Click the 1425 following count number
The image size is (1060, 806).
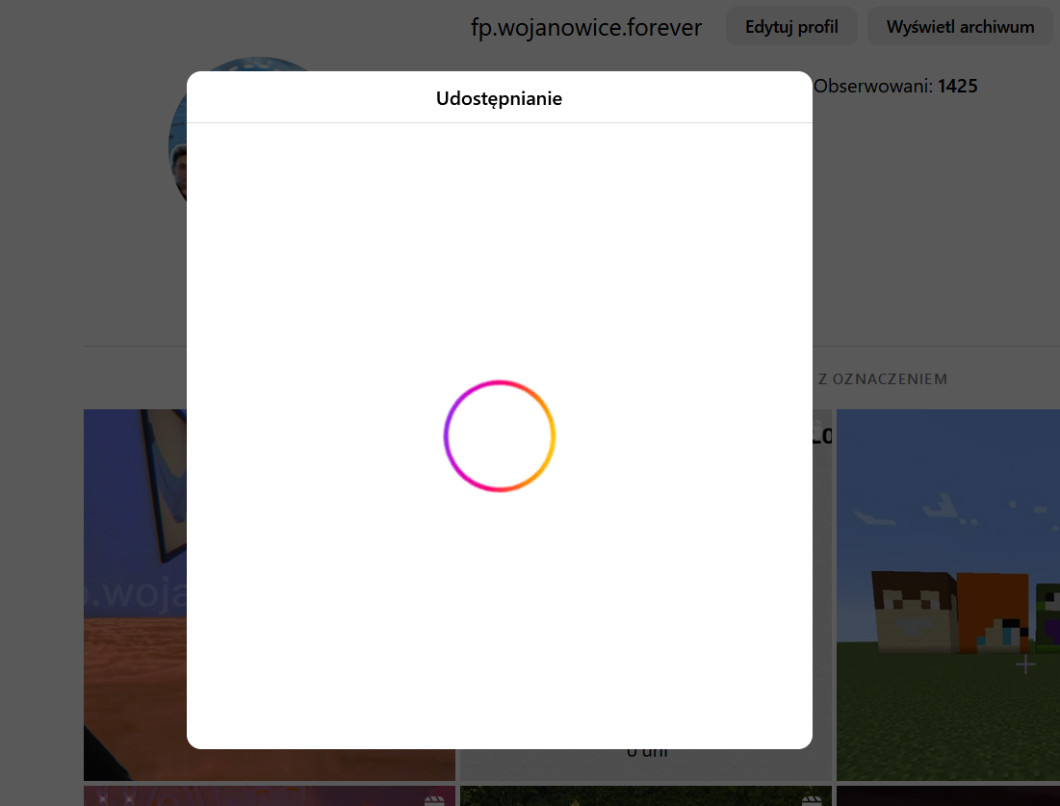click(x=957, y=86)
